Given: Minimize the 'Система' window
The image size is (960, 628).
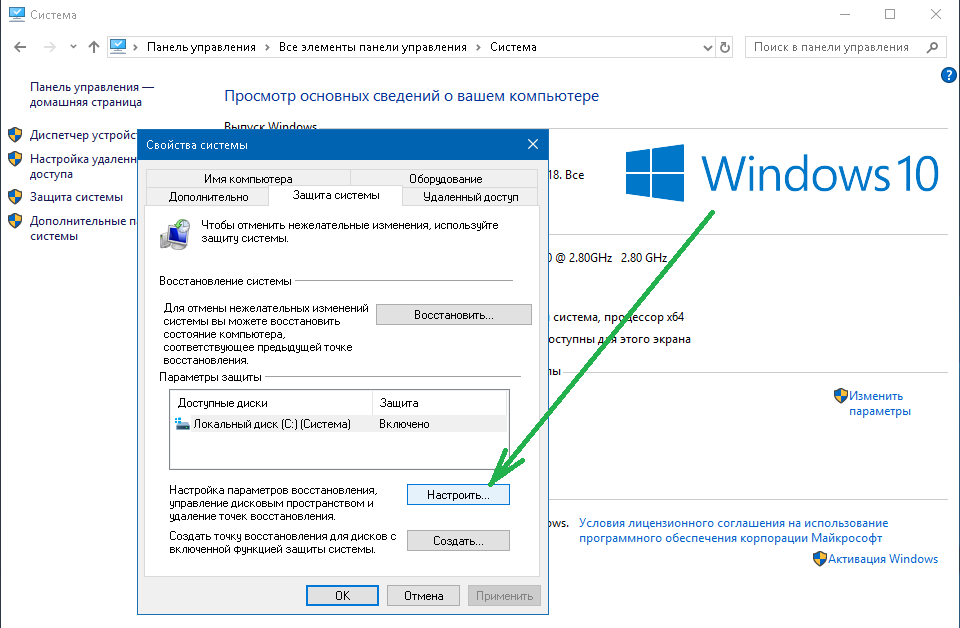Looking at the screenshot, I should pos(845,14).
